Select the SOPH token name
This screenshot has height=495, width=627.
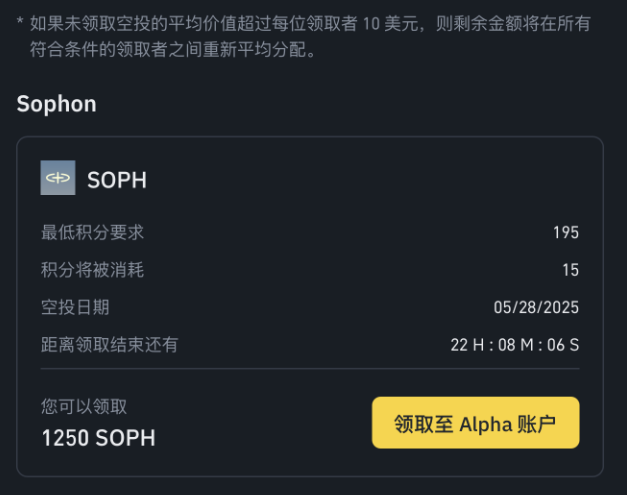coord(117,180)
